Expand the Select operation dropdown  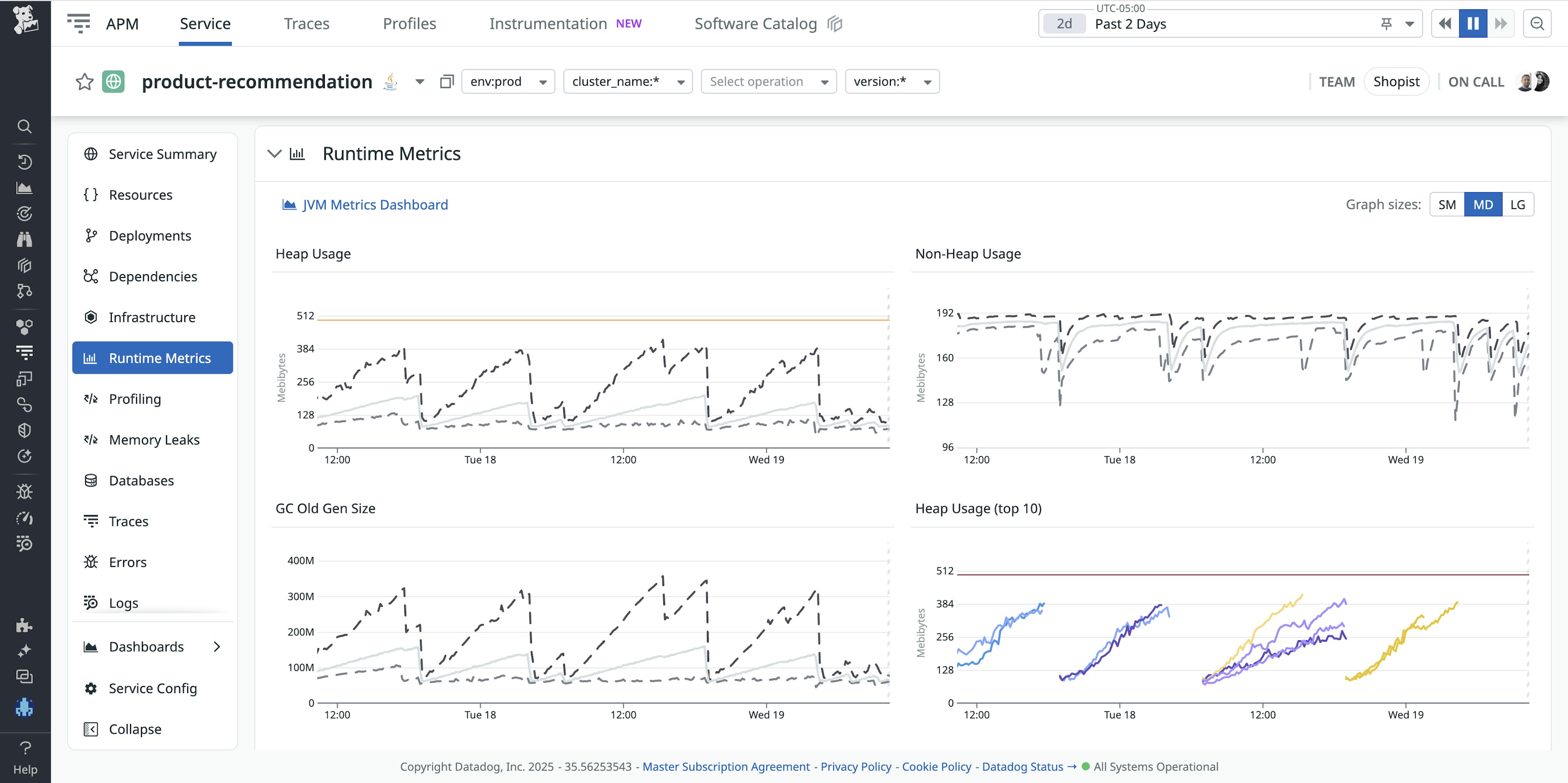(768, 81)
